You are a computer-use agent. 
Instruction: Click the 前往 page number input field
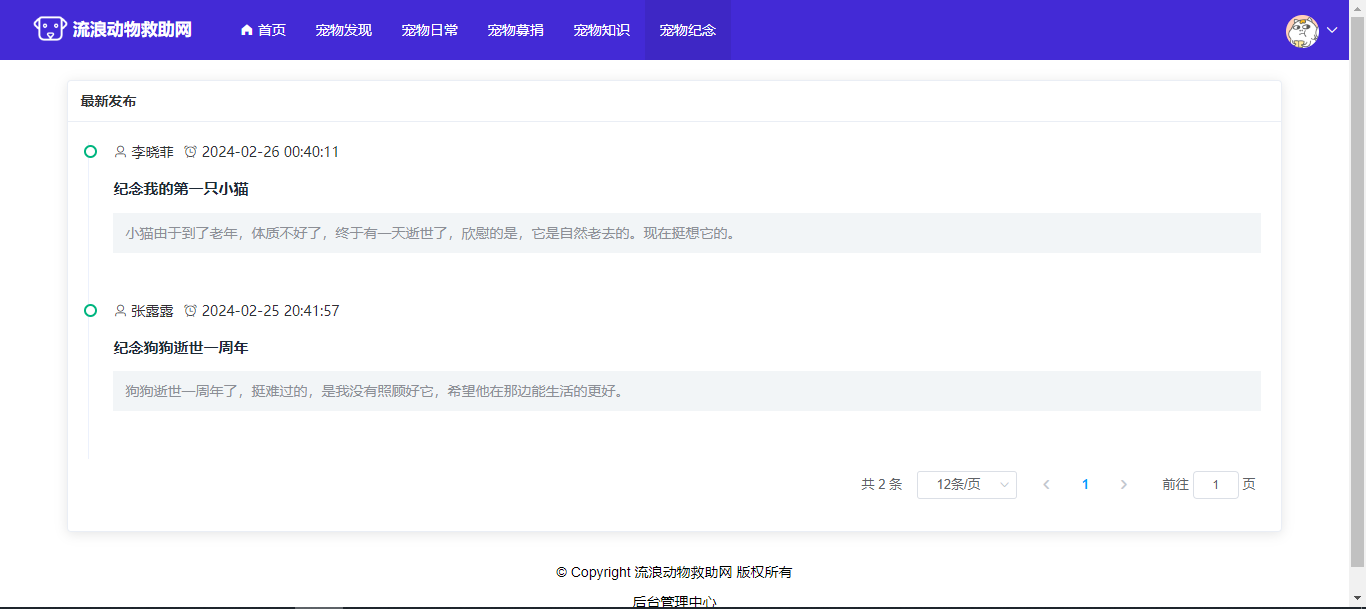1215,485
